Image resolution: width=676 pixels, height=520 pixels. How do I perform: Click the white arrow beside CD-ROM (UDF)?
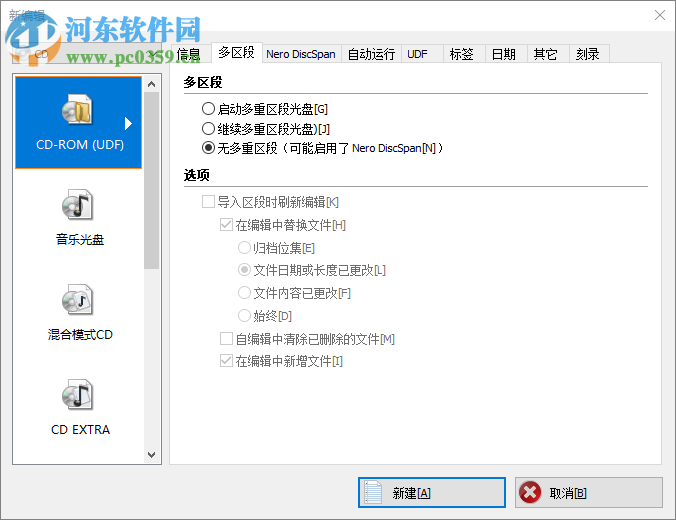tap(128, 123)
